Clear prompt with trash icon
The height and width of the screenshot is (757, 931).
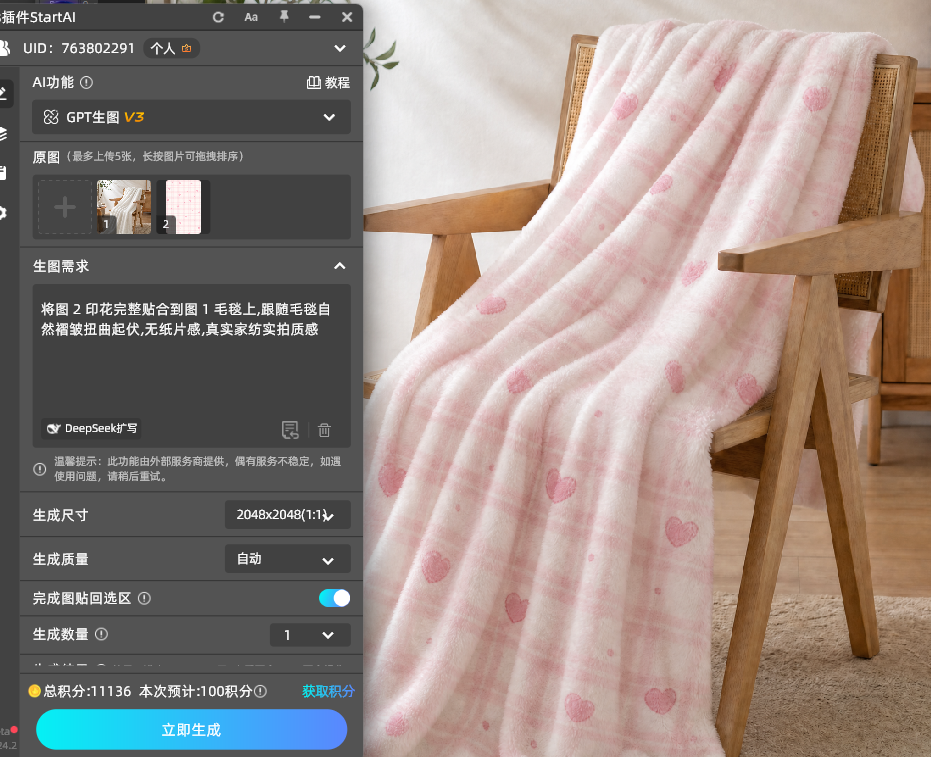coord(324,429)
